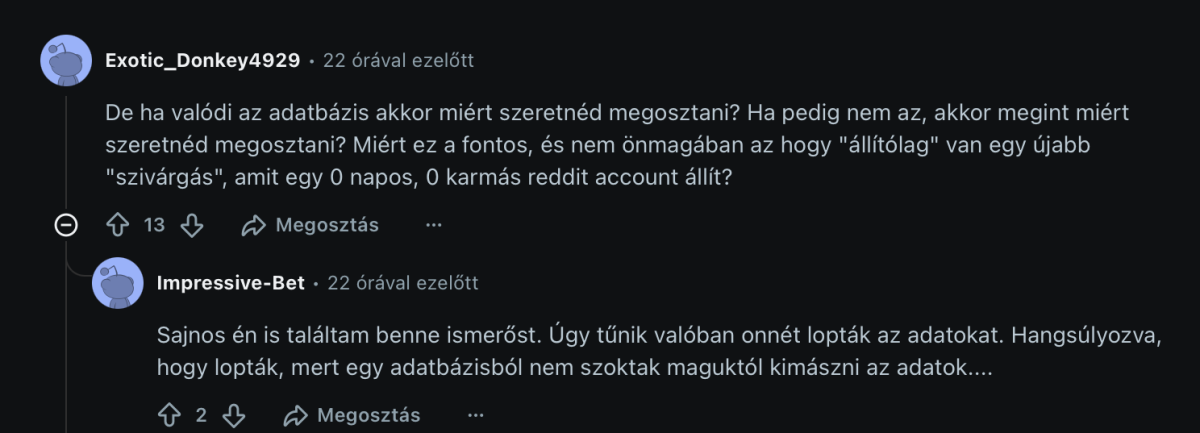Open more options for Impressive-Bet's reply
Screen dimensions: 1200x433
pyautogui.click(x=475, y=415)
